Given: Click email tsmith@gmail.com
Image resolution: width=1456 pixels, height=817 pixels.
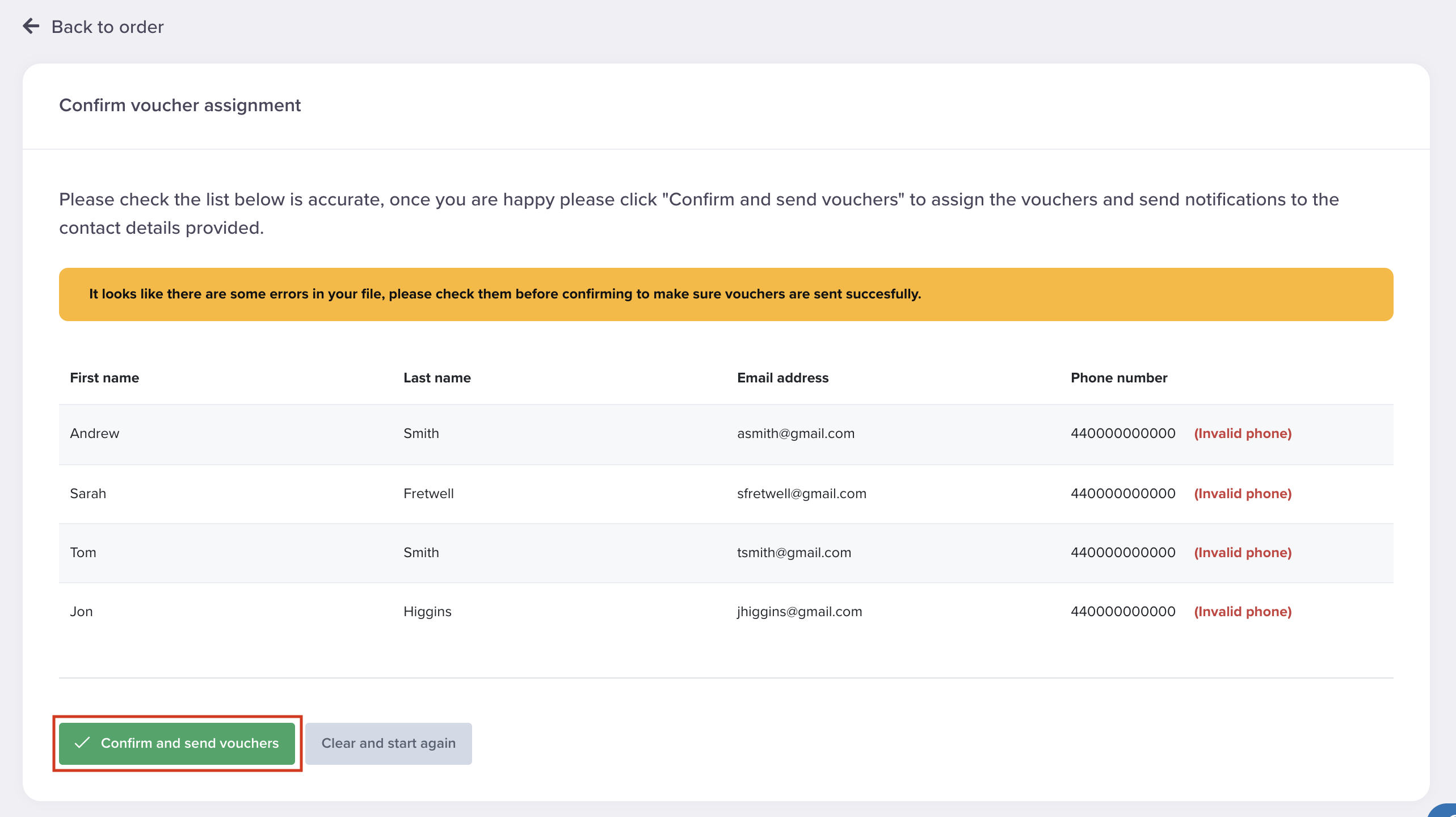Looking at the screenshot, I should point(794,553).
